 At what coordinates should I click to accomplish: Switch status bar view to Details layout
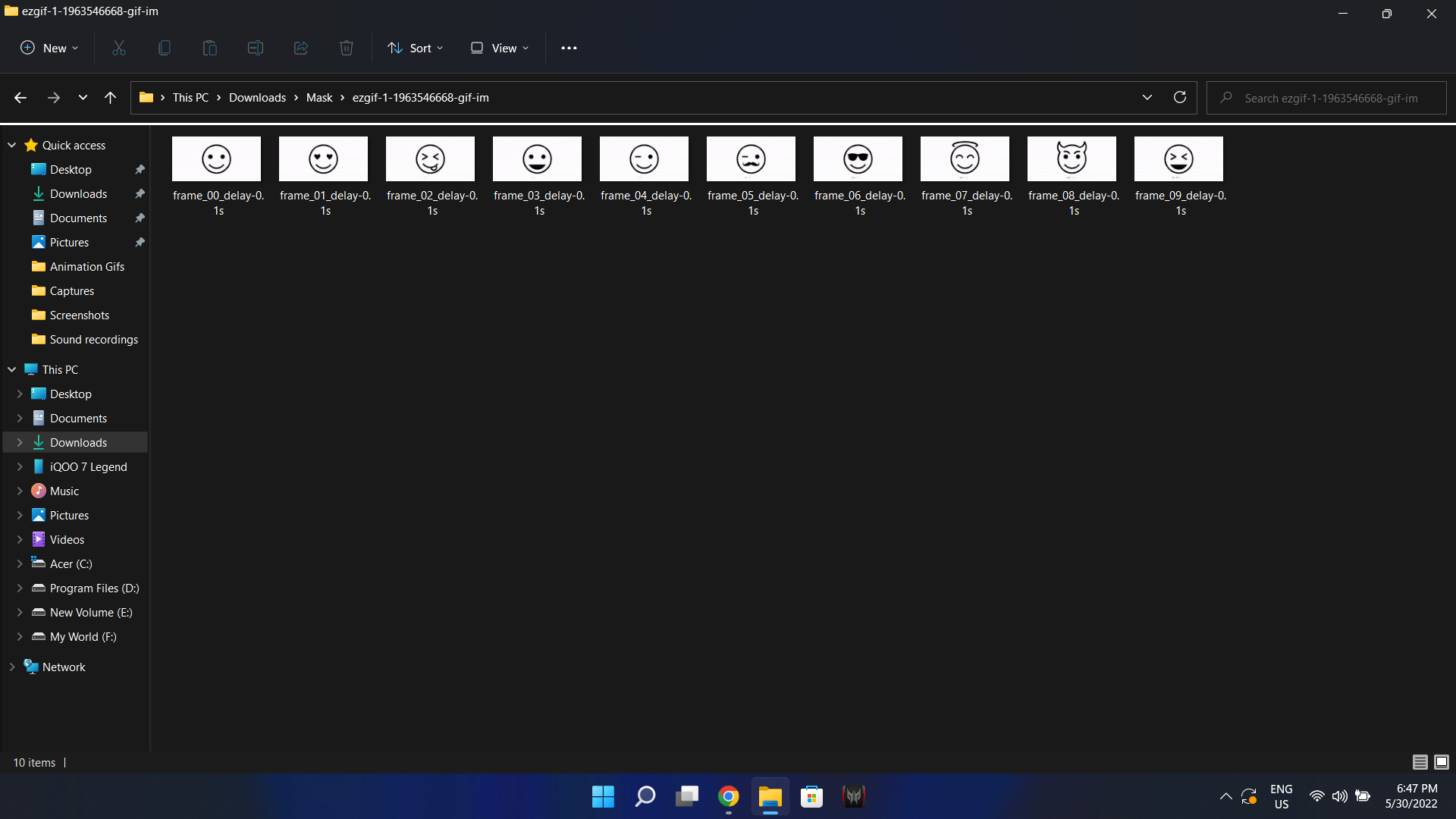[x=1420, y=762]
